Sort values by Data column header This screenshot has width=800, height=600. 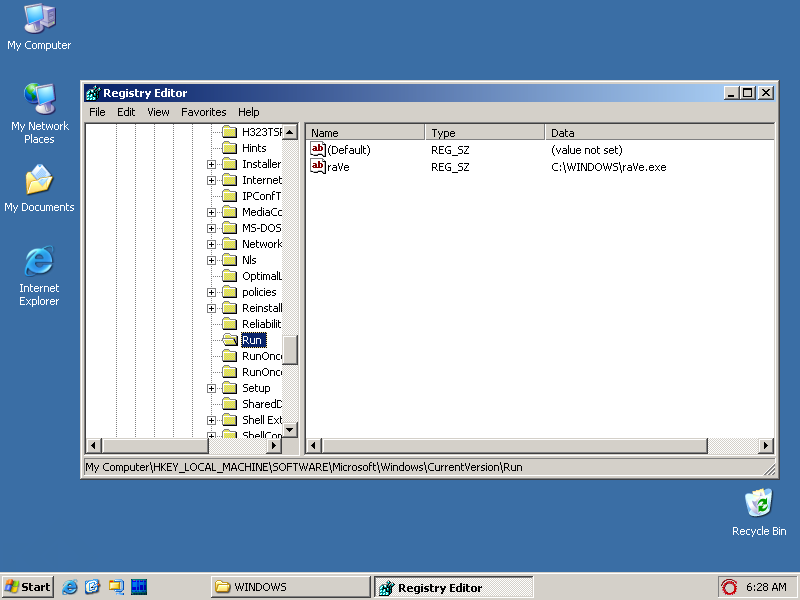point(659,133)
